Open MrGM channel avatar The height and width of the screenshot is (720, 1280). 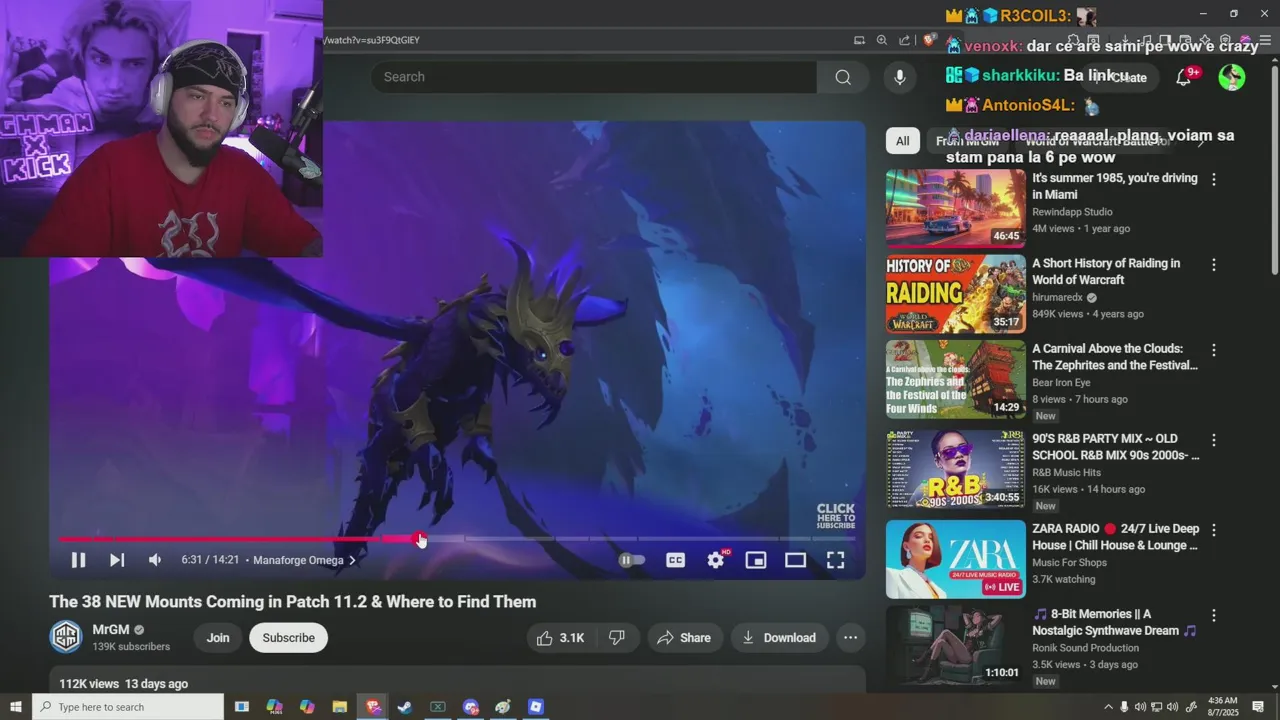click(66, 637)
